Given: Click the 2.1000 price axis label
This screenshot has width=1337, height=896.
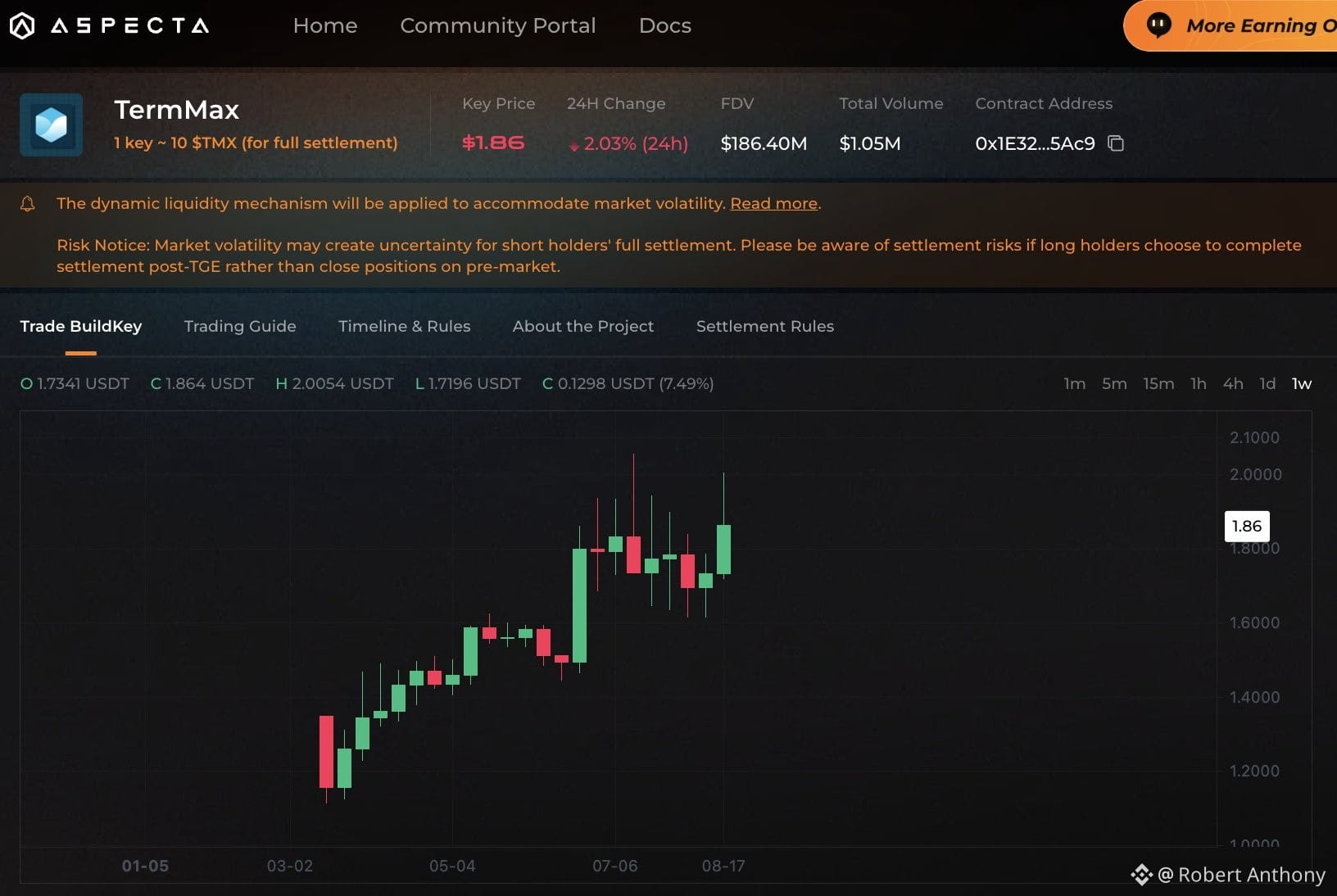Looking at the screenshot, I should pos(1254,437).
